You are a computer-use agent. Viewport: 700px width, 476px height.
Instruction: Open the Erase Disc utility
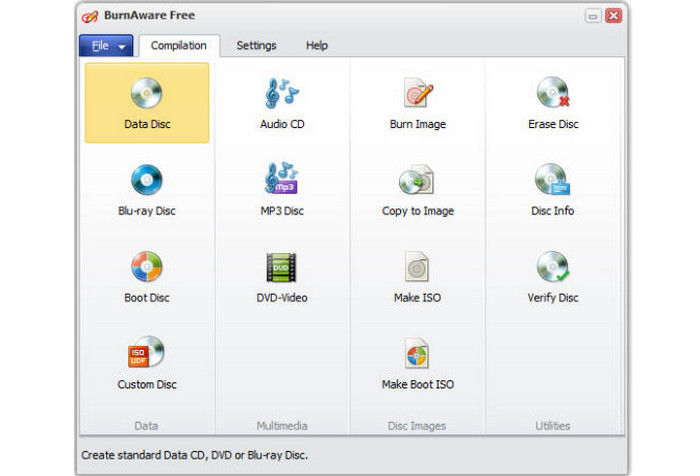point(553,104)
